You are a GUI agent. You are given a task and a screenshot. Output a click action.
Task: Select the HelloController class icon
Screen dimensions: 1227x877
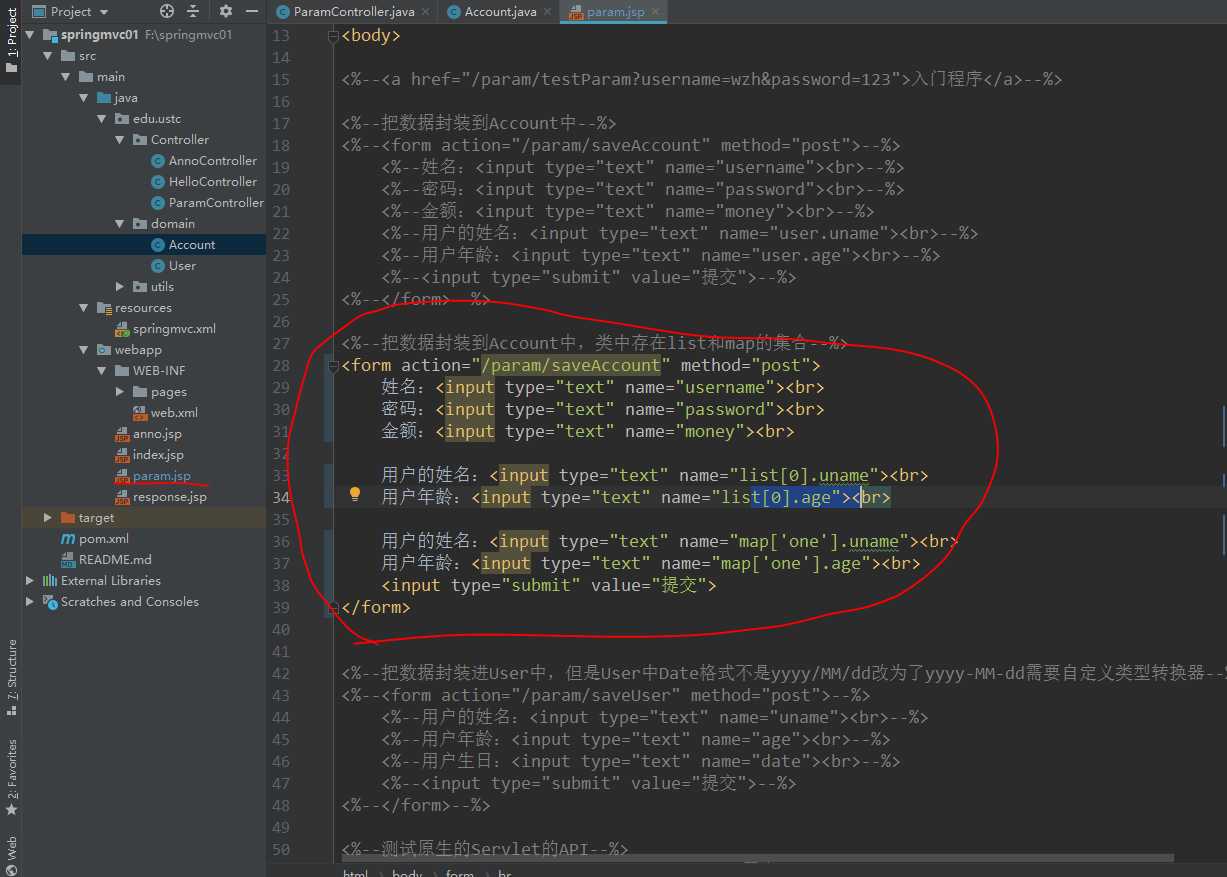(157, 182)
